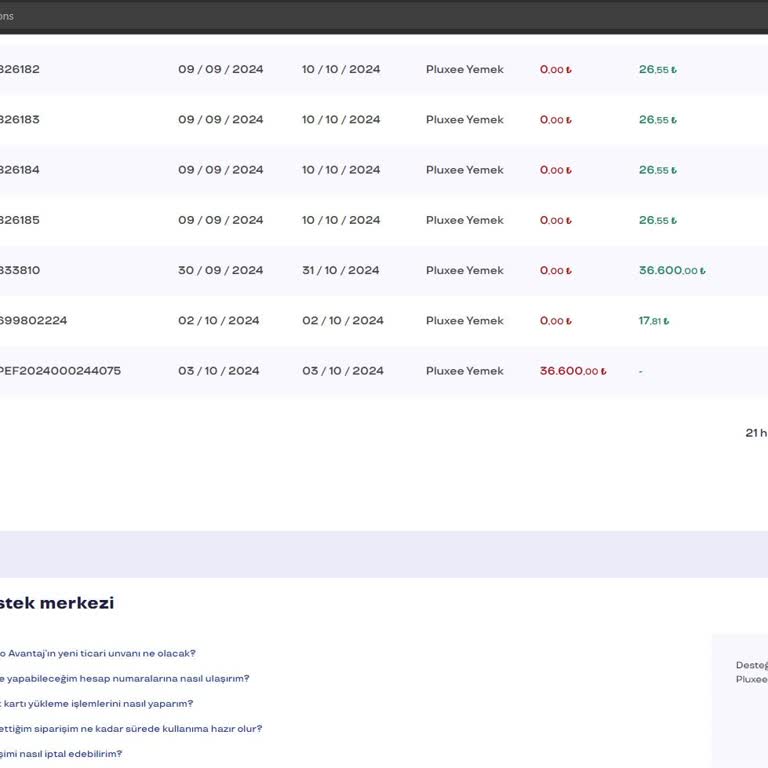768x768 pixels.
Task: Select the transaction row ending in 99802224
Action: click(384, 321)
